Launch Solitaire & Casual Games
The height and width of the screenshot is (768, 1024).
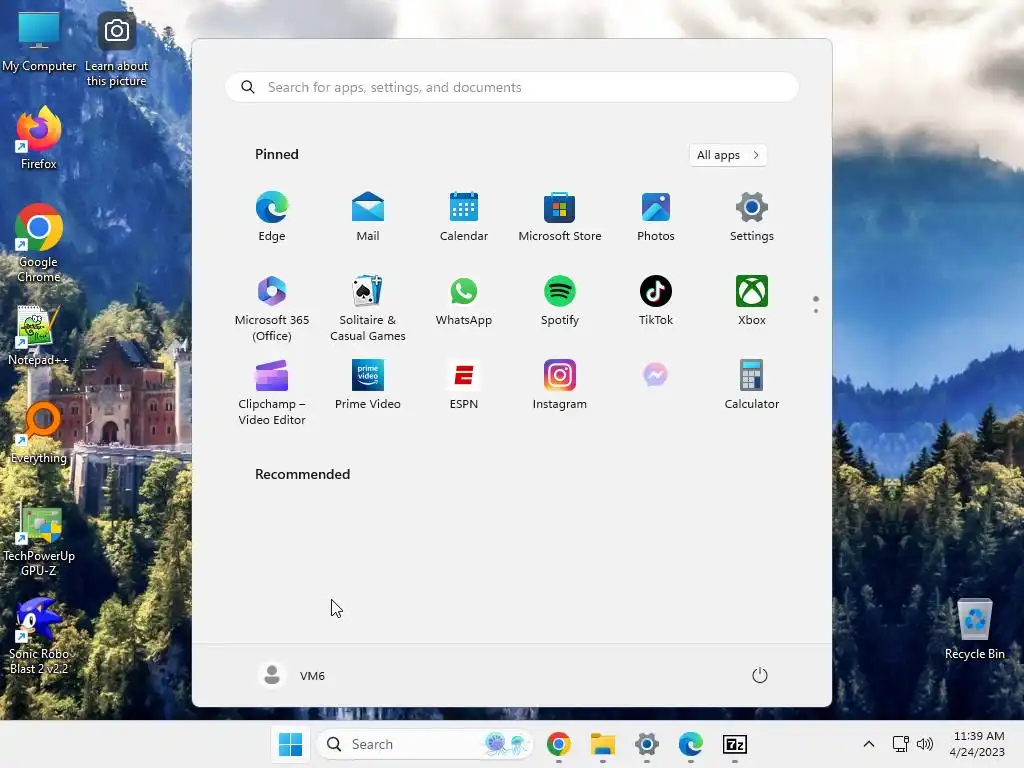coord(368,308)
